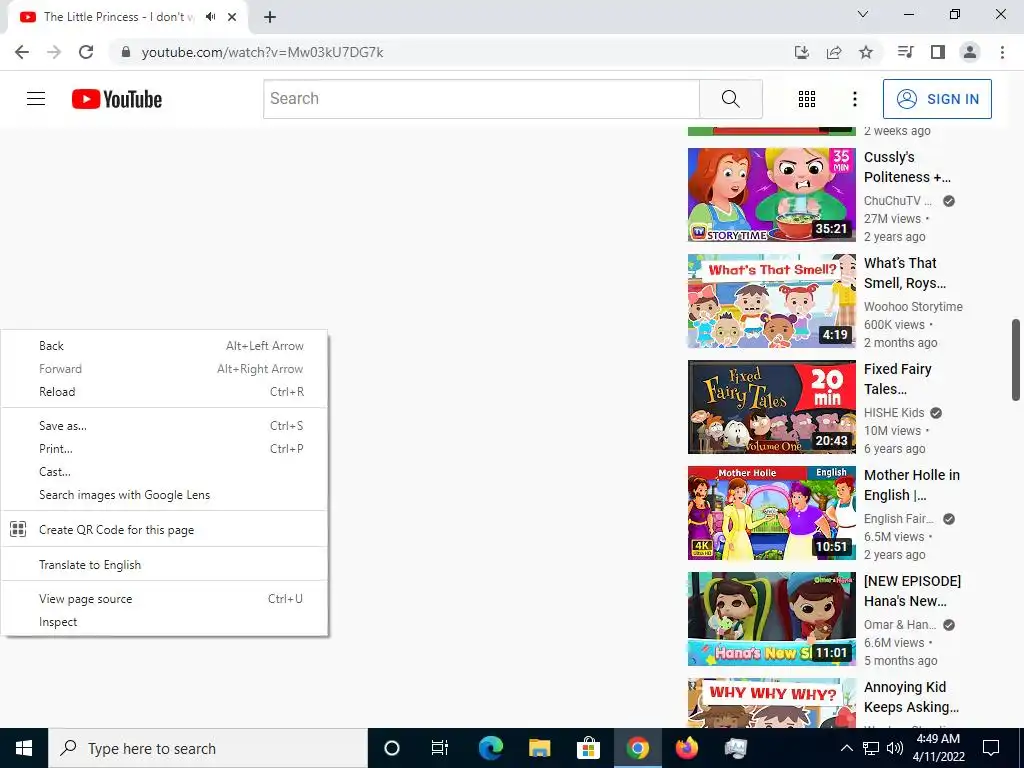1024x768 pixels.
Task: Select Inspect in the context menu
Action: [x=165, y=622]
